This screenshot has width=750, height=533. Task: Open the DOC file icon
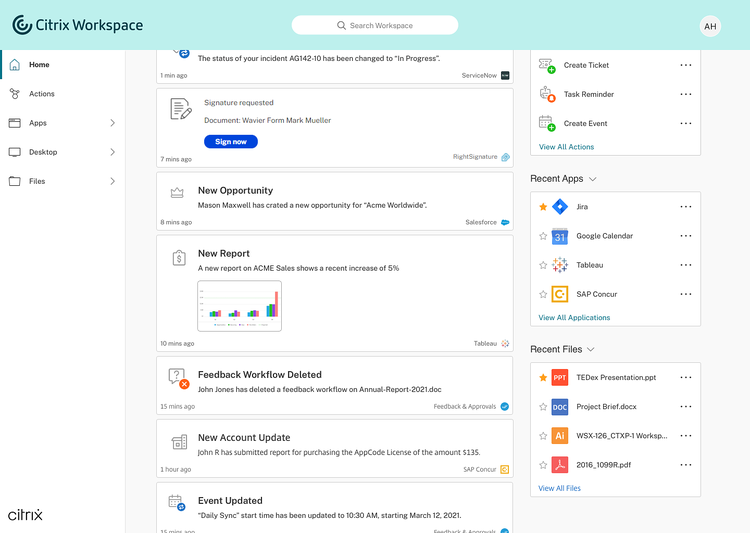560,407
